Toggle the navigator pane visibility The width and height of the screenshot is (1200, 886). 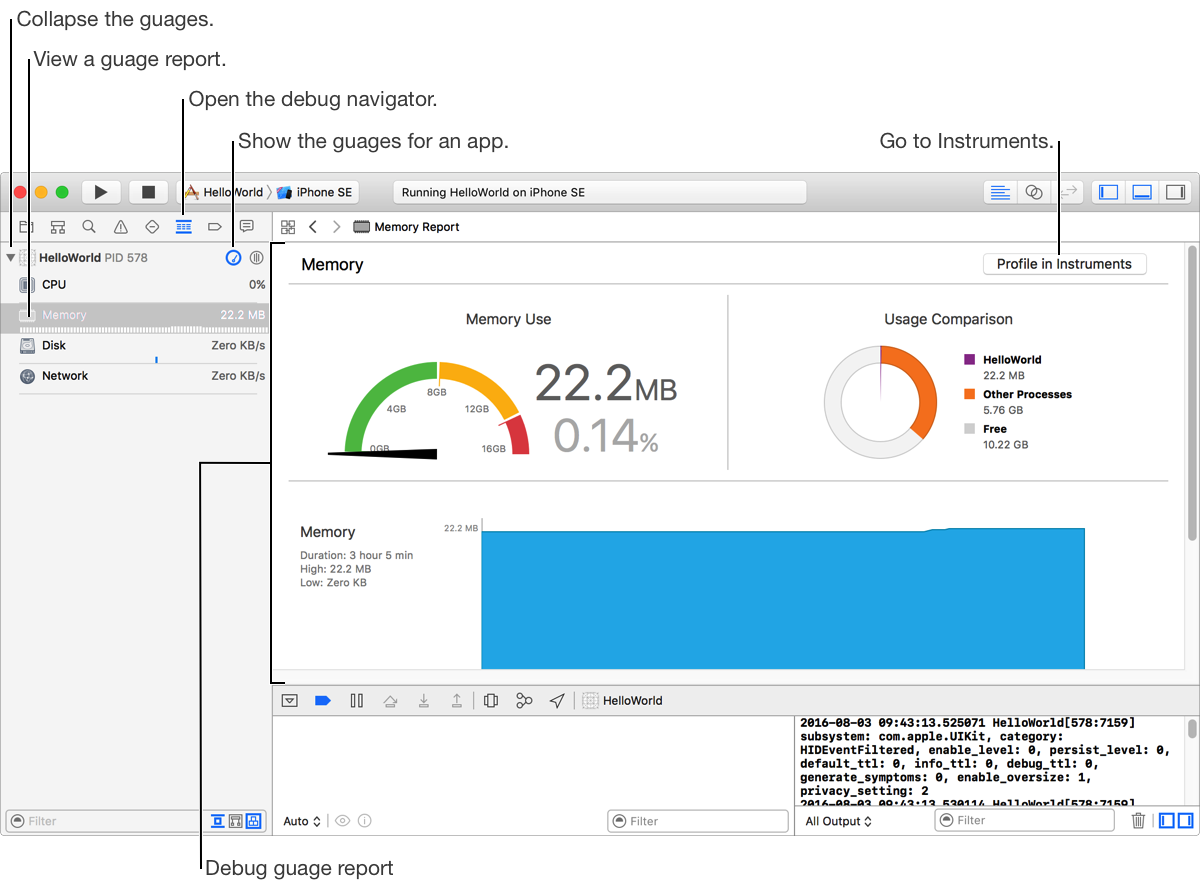point(1108,192)
